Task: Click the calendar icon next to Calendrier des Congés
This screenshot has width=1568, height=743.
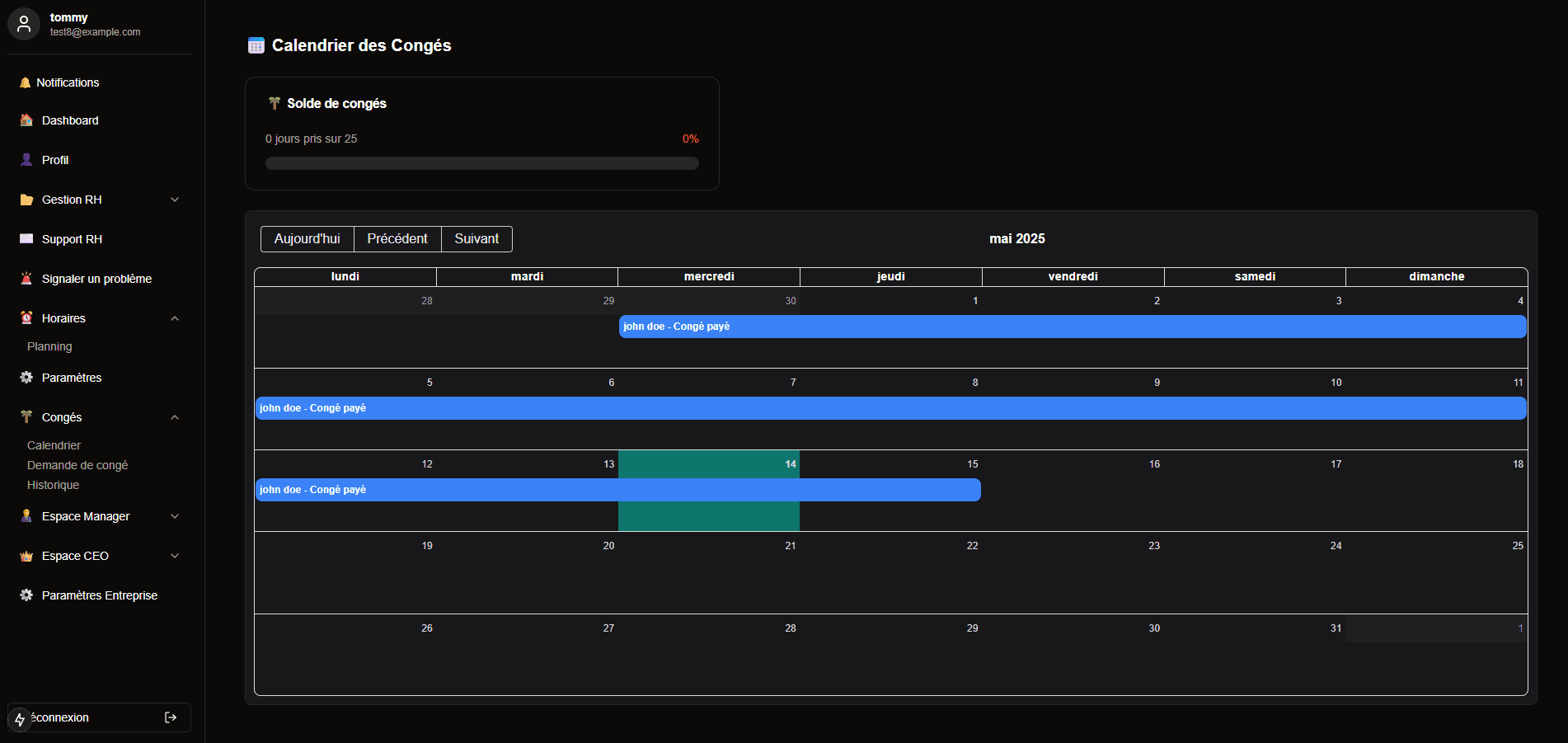Action: pos(256,45)
